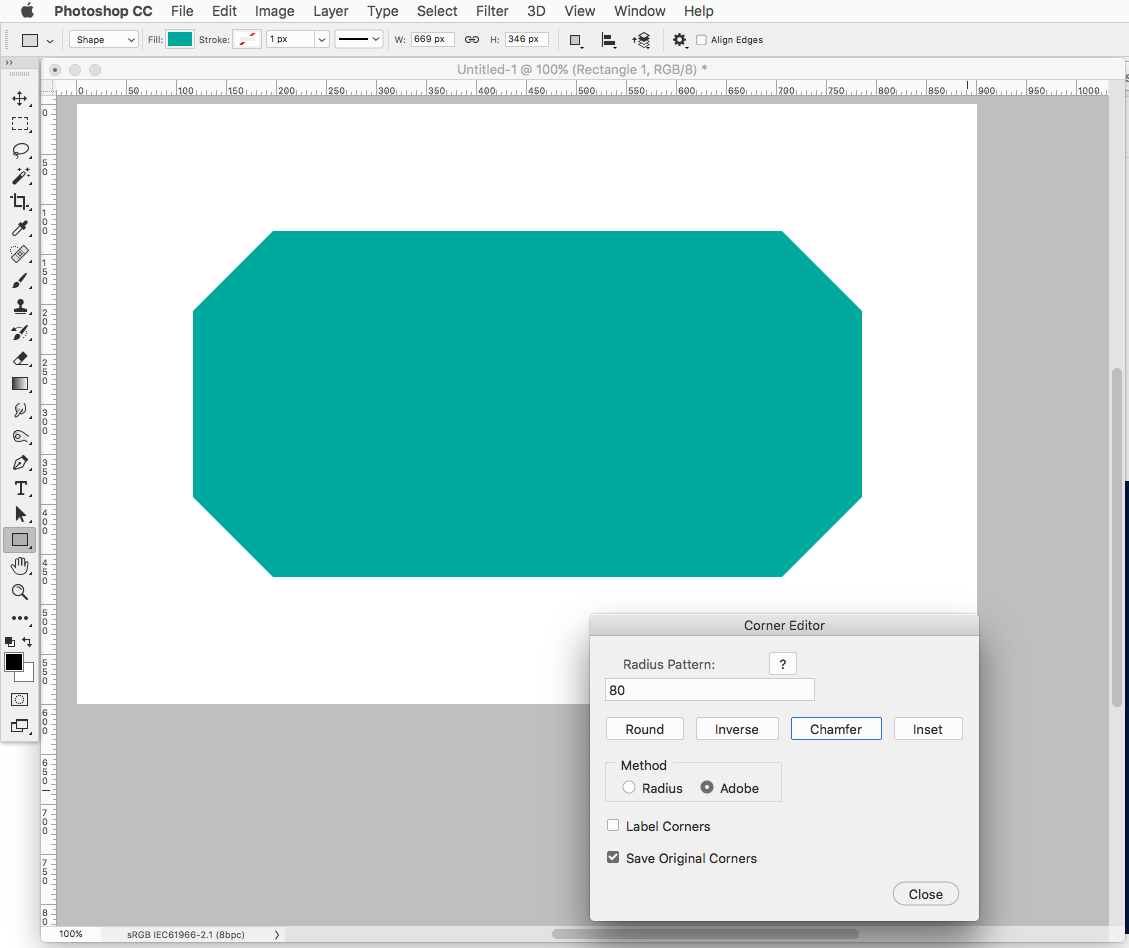Open the Shape mode dropdown
This screenshot has height=948, width=1129.
[103, 39]
